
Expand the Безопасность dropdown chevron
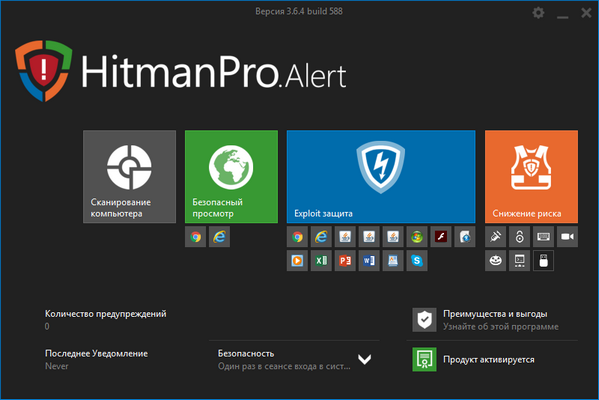coord(365,359)
